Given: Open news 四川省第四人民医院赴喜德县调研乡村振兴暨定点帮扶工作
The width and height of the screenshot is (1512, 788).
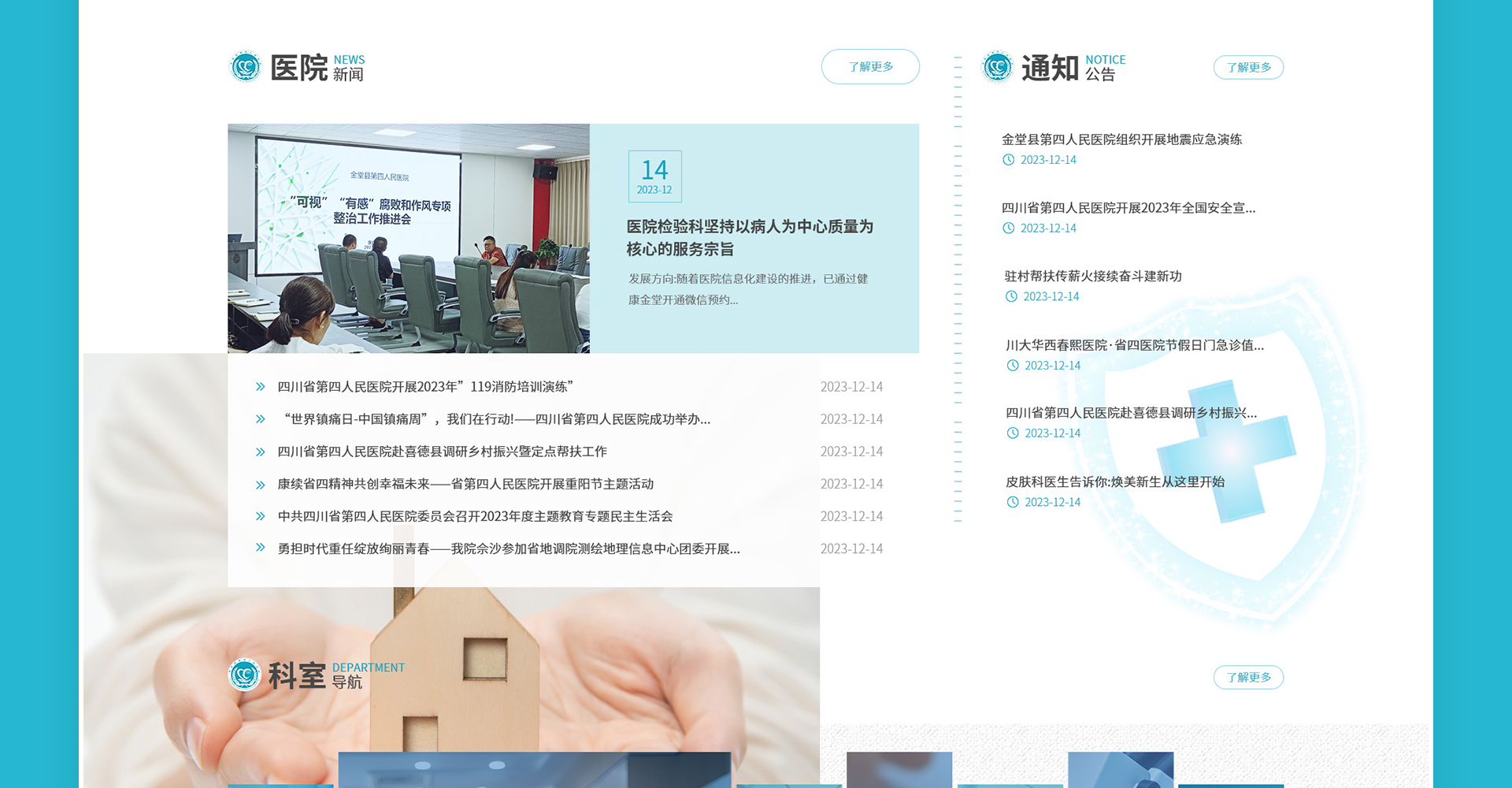Looking at the screenshot, I should pos(442,452).
